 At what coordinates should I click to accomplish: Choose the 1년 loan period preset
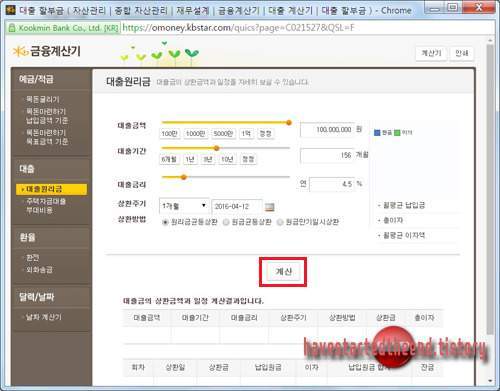pyautogui.click(x=190, y=159)
